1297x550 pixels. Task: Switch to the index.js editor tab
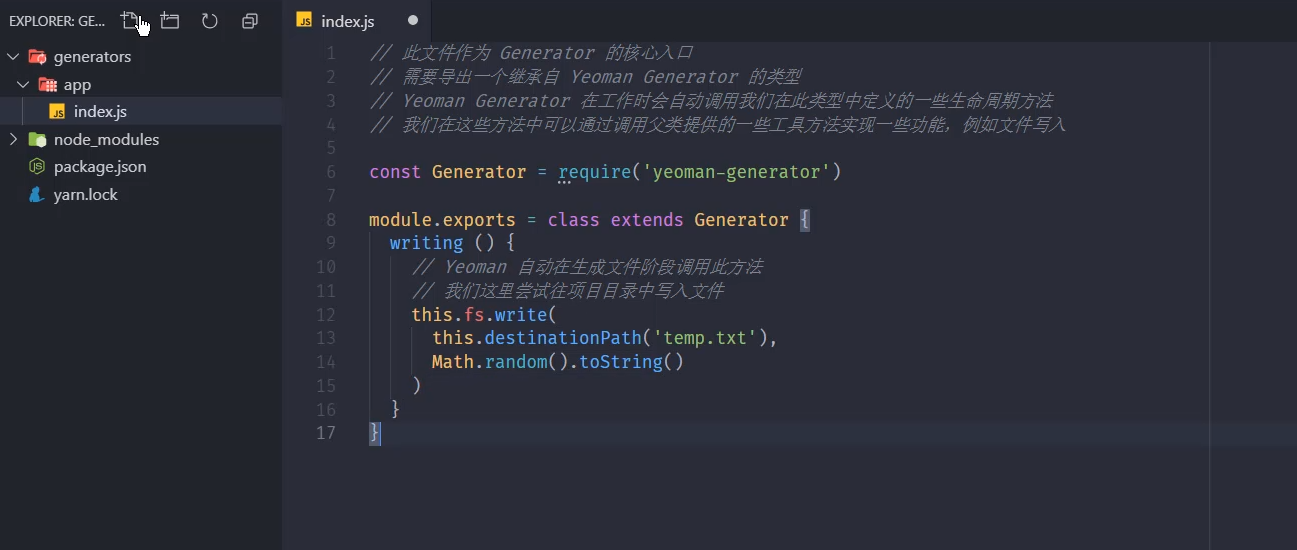(358, 21)
